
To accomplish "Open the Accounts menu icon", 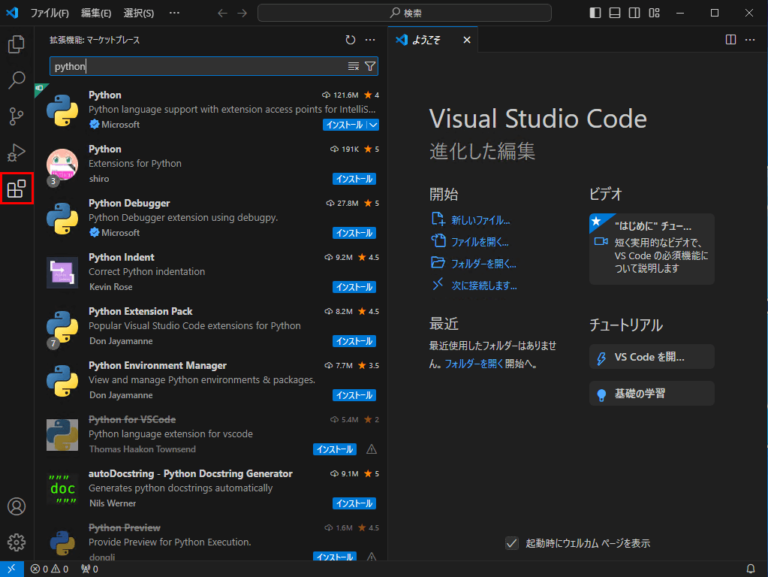I will tap(16, 506).
